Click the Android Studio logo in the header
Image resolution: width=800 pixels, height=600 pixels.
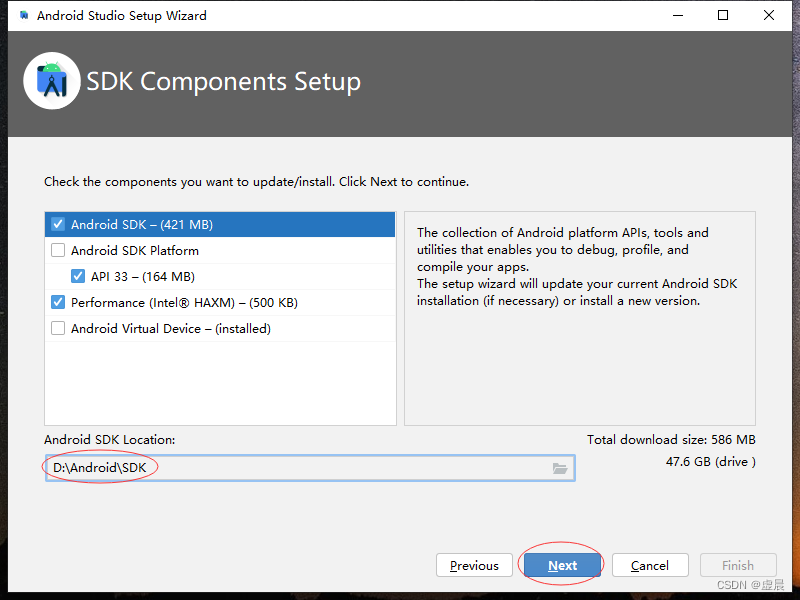click(x=51, y=81)
